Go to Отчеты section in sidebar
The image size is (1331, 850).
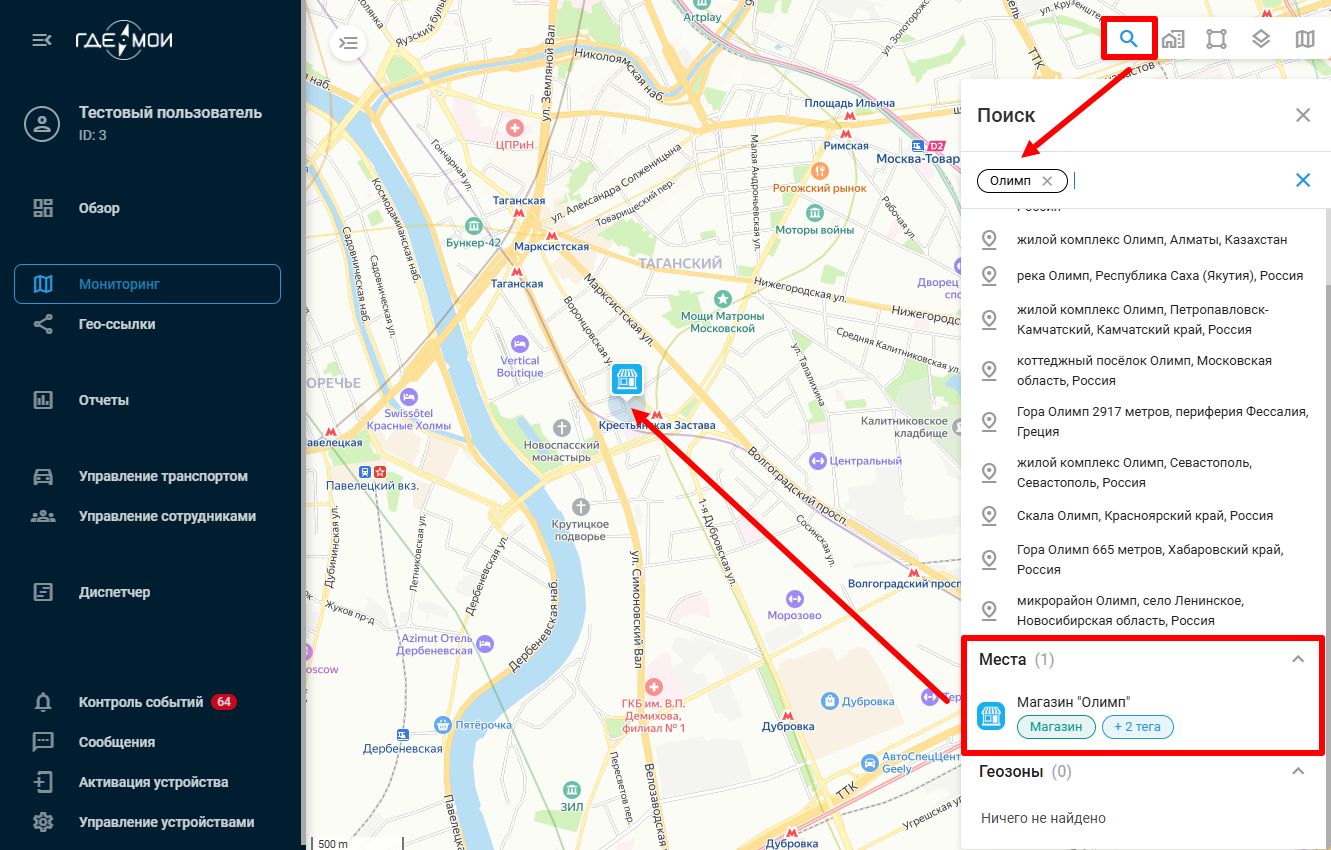point(104,400)
